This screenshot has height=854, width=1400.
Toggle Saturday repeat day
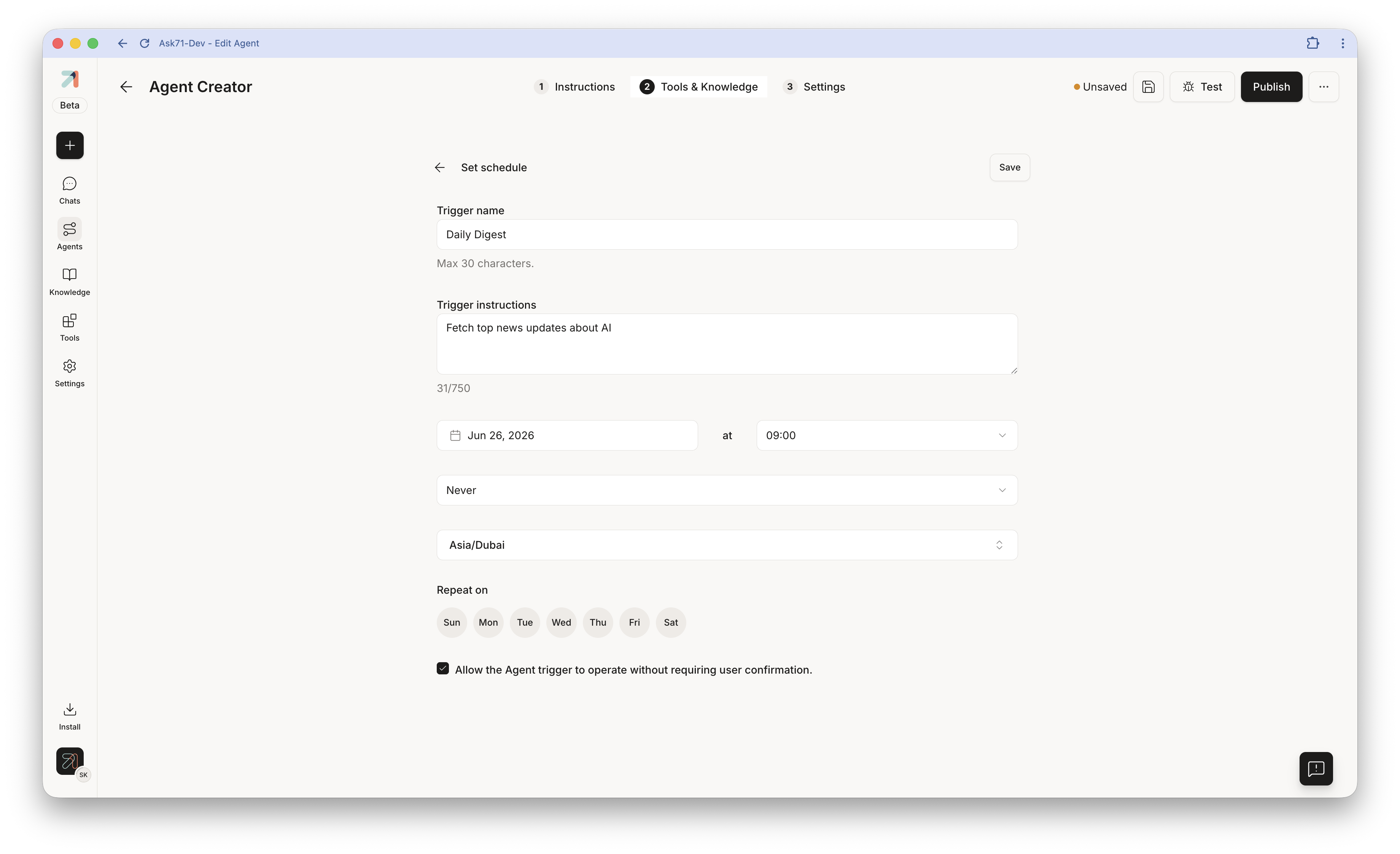(x=671, y=623)
